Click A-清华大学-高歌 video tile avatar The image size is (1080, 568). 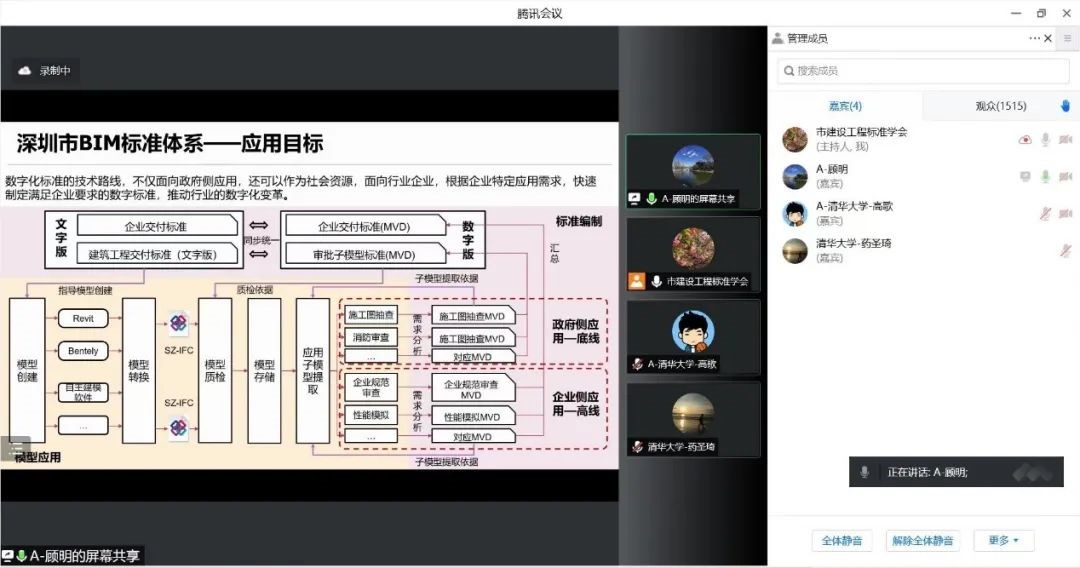[x=693, y=331]
